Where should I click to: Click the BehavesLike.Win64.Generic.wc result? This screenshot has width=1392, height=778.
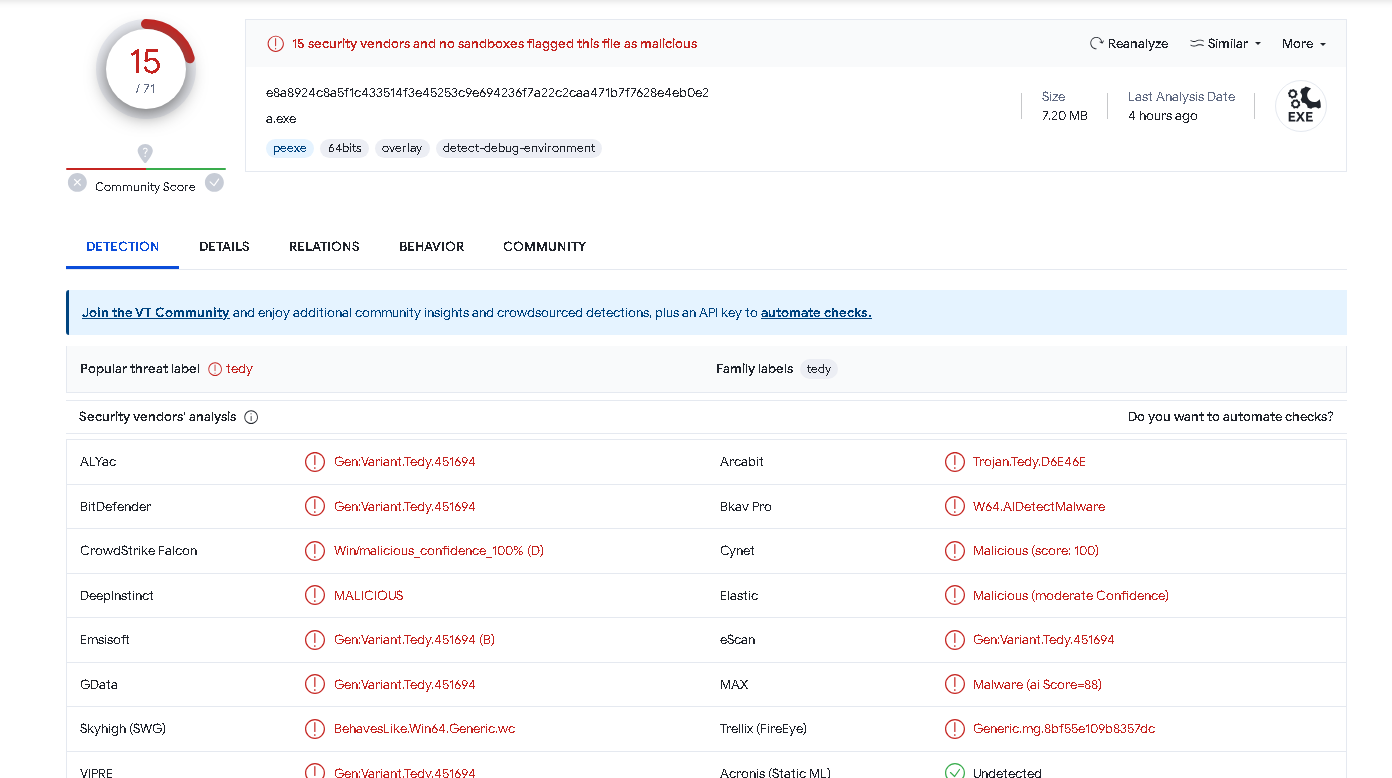point(425,729)
